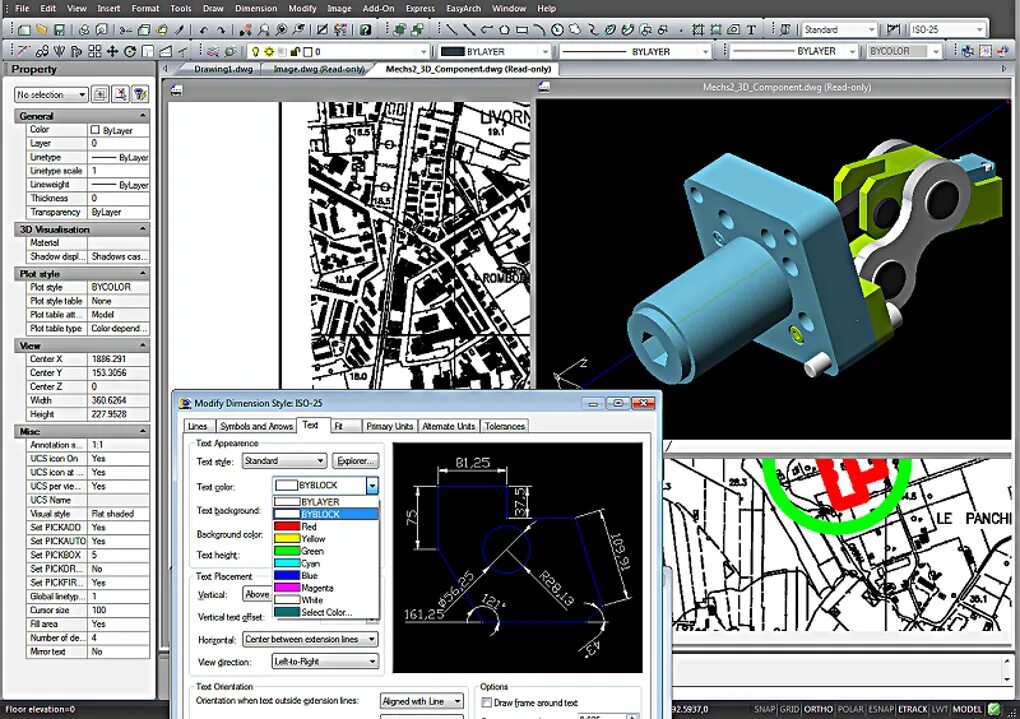The height and width of the screenshot is (719, 1020).
Task: Click the Text (T) tool icon
Action: point(751,30)
